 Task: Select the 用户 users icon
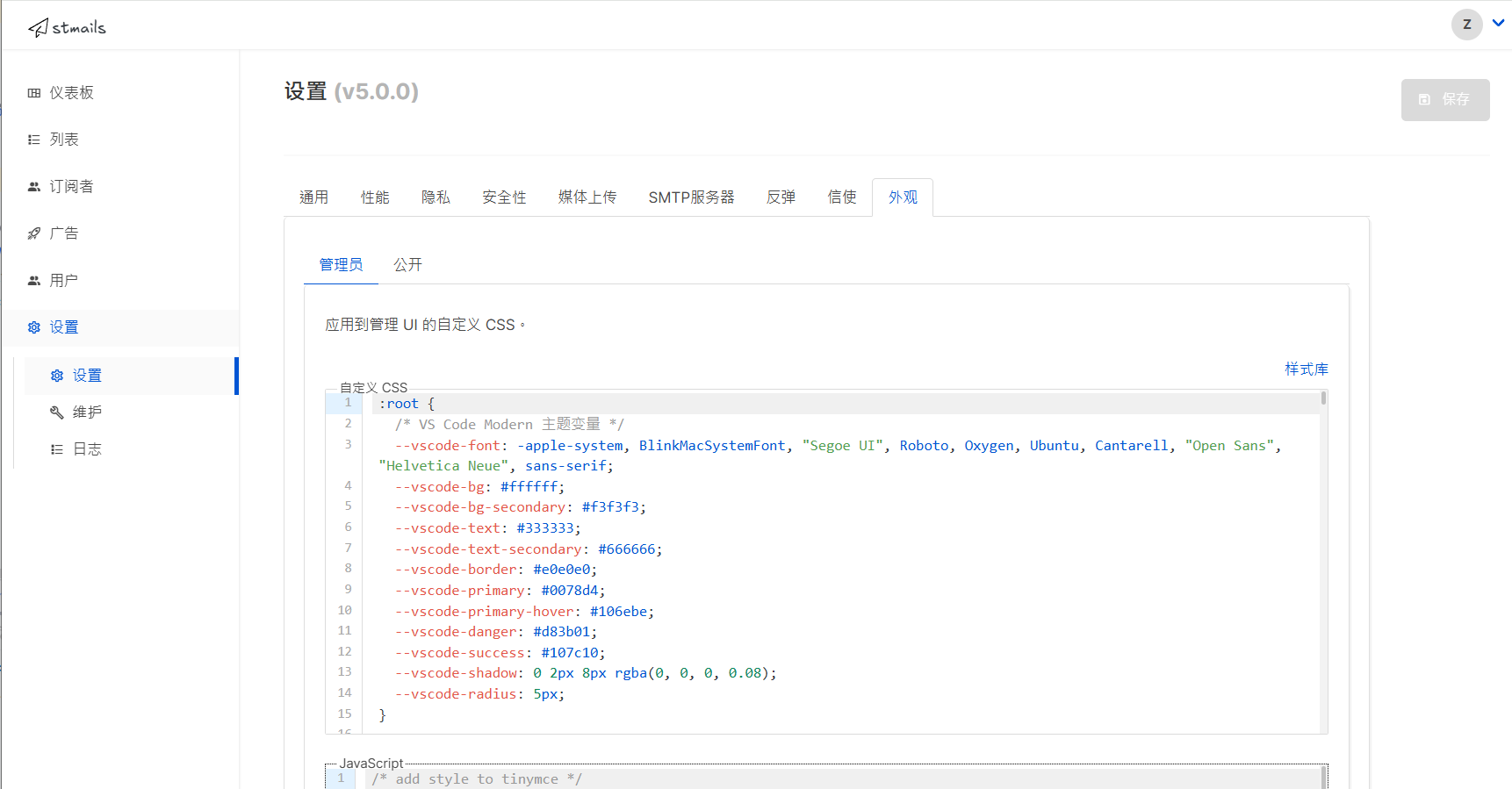click(x=34, y=281)
